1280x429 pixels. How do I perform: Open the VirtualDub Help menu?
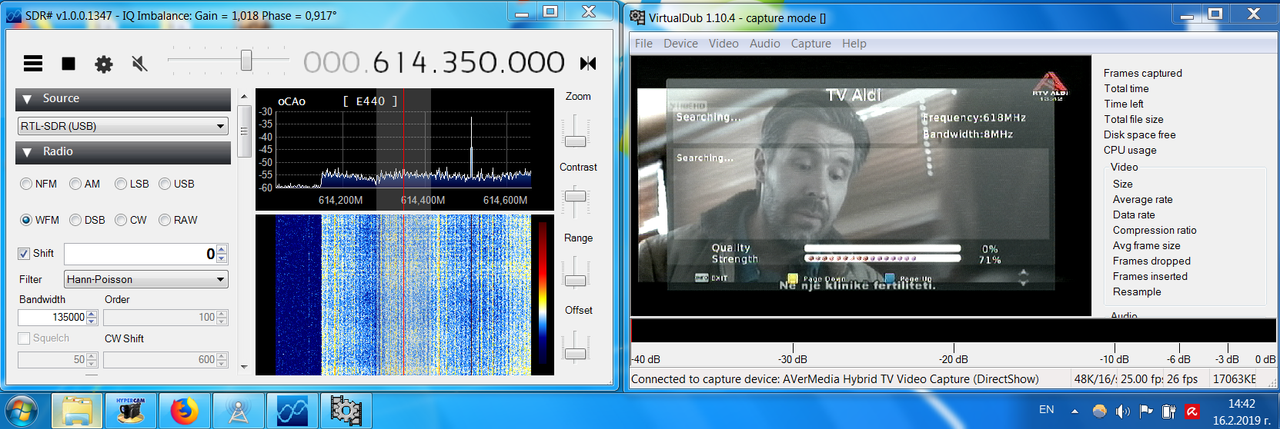854,44
